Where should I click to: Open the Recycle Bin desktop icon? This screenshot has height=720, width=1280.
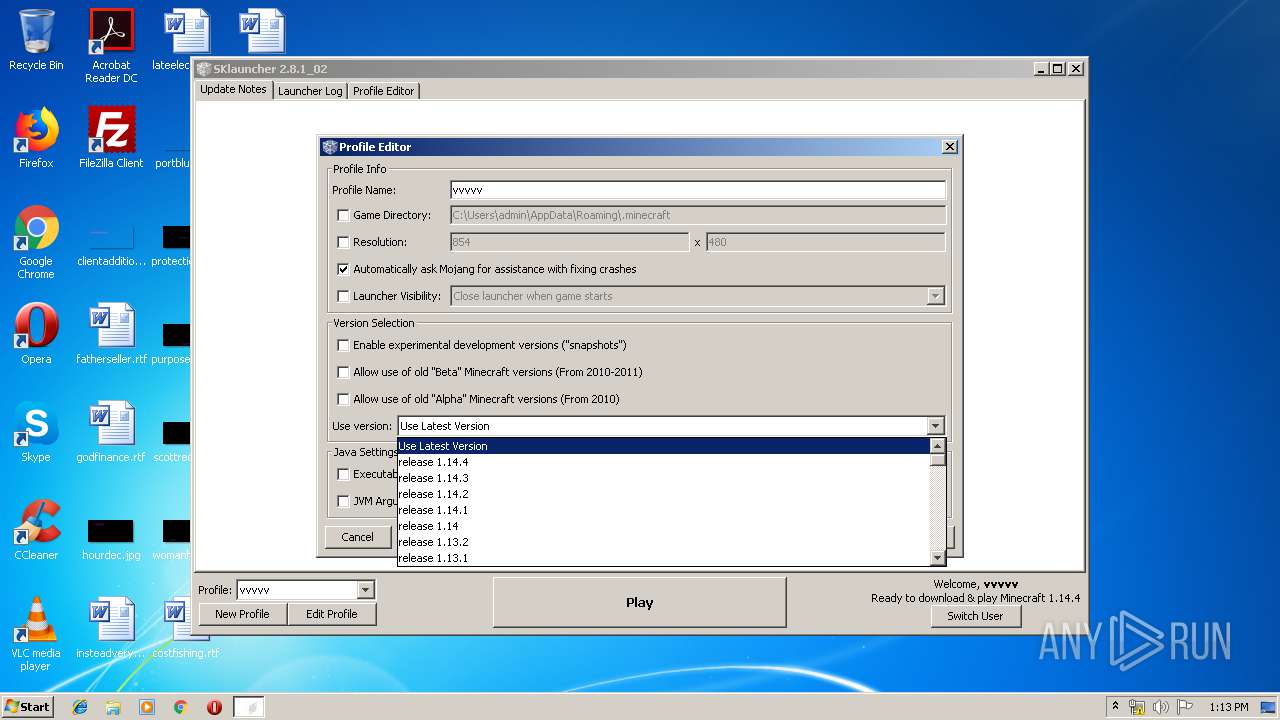click(x=36, y=40)
